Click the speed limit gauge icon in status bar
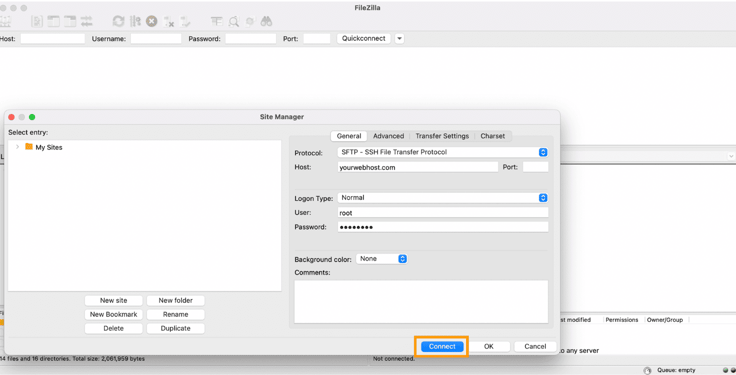 [x=647, y=370]
